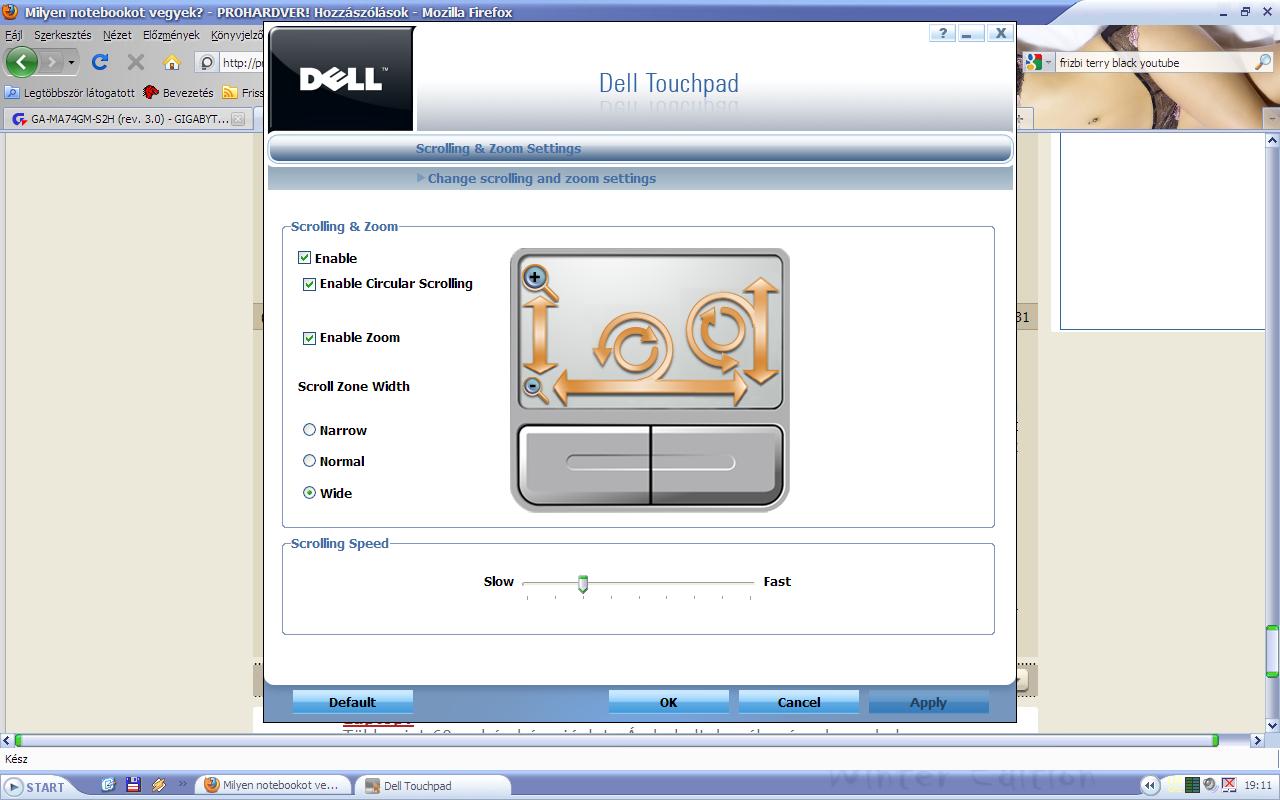Click the search magnifier in Firefox search box
Viewport: 1280px width, 800px height.
[1263, 62]
